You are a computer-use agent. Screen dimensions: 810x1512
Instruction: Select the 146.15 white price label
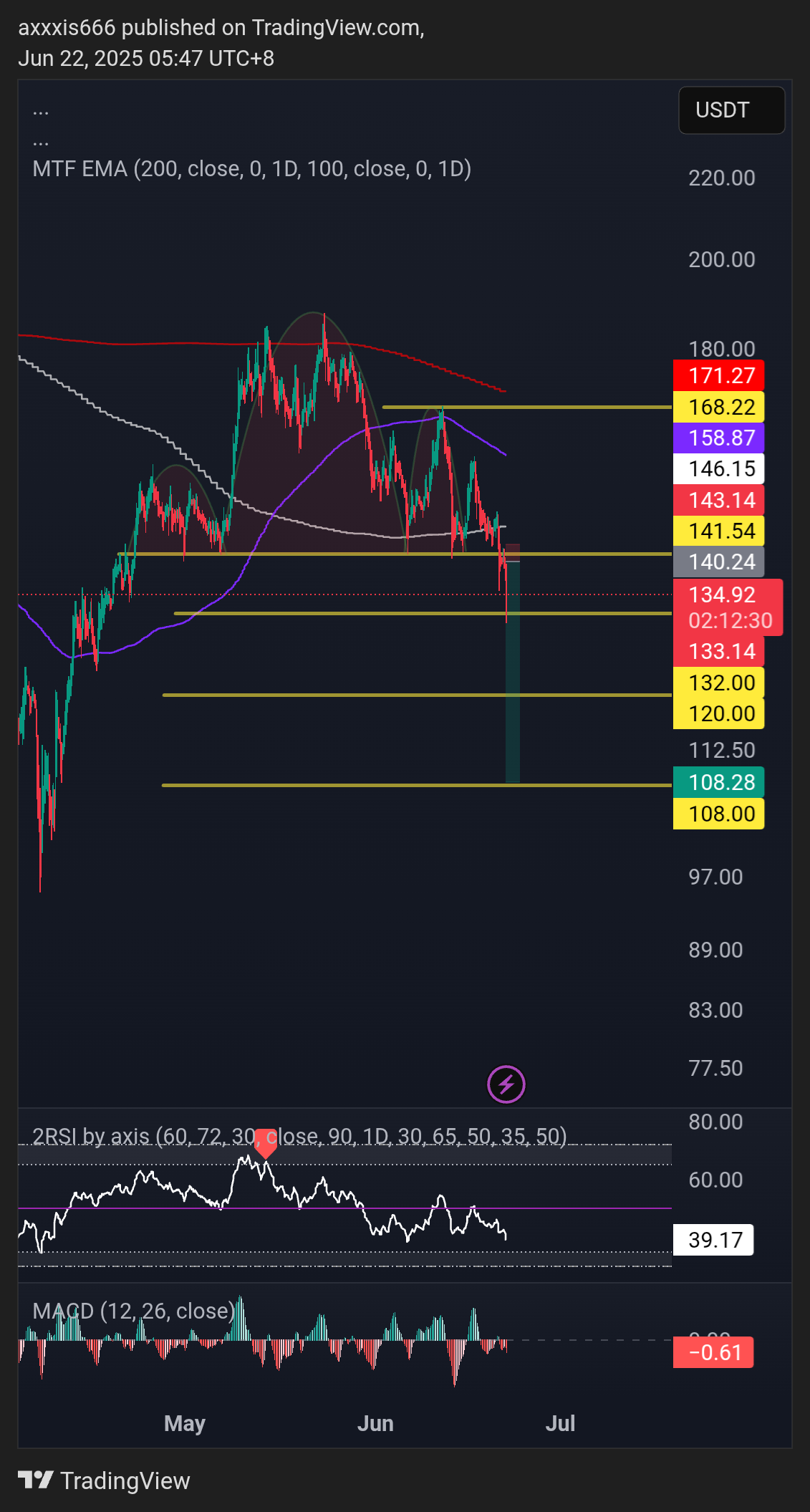pyautogui.click(x=719, y=468)
